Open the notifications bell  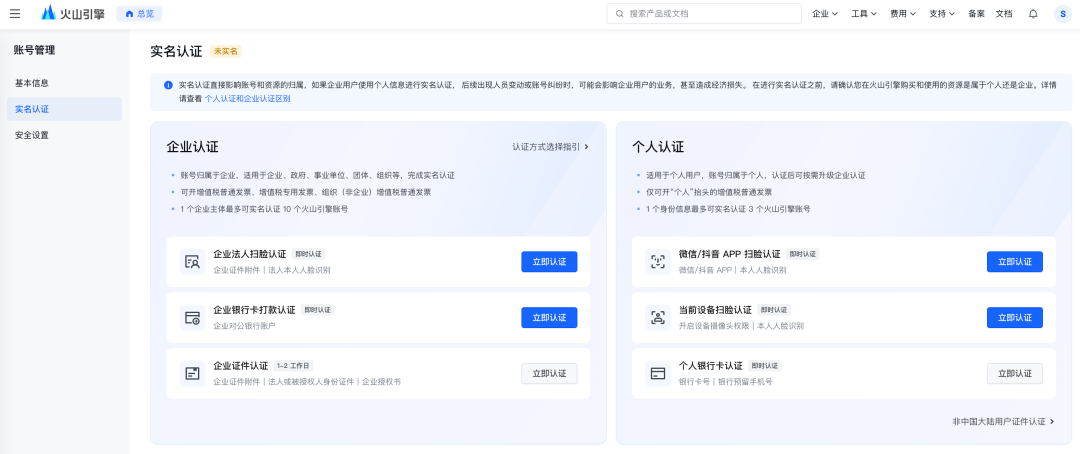point(1033,14)
